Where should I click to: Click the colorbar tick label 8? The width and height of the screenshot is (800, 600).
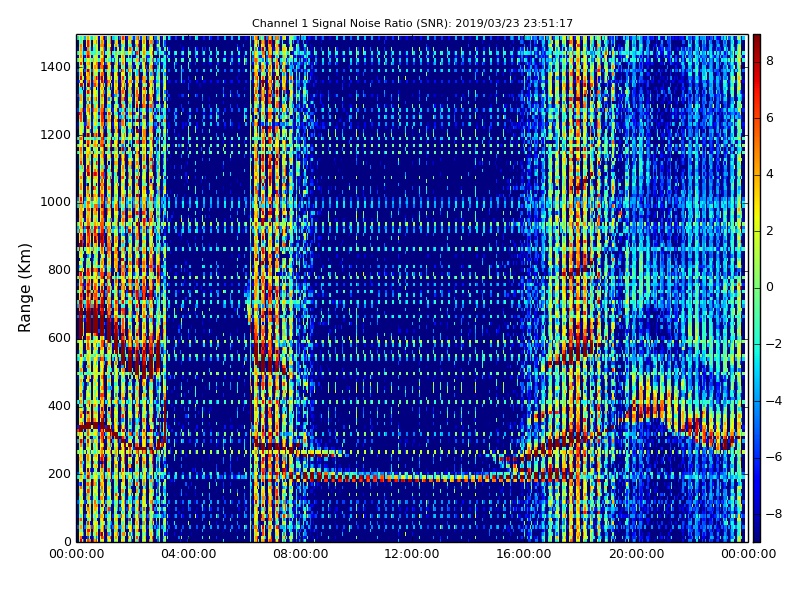[770, 61]
